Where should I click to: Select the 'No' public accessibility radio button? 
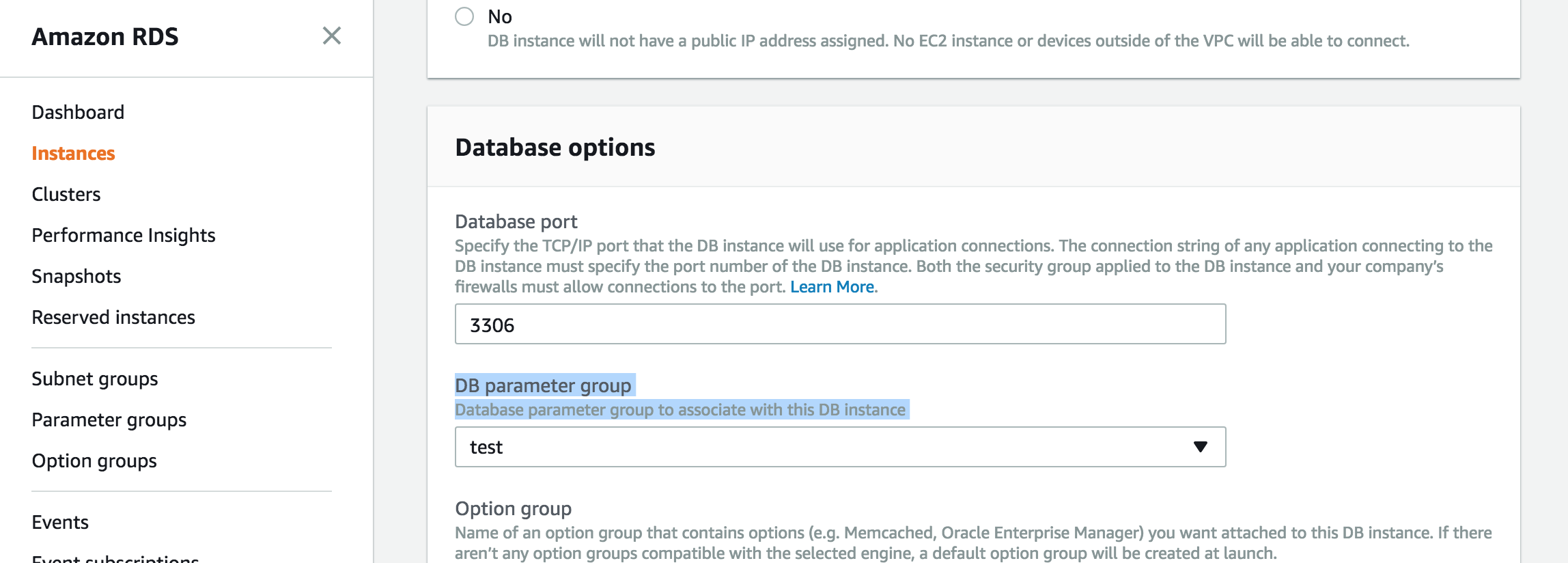pyautogui.click(x=464, y=16)
